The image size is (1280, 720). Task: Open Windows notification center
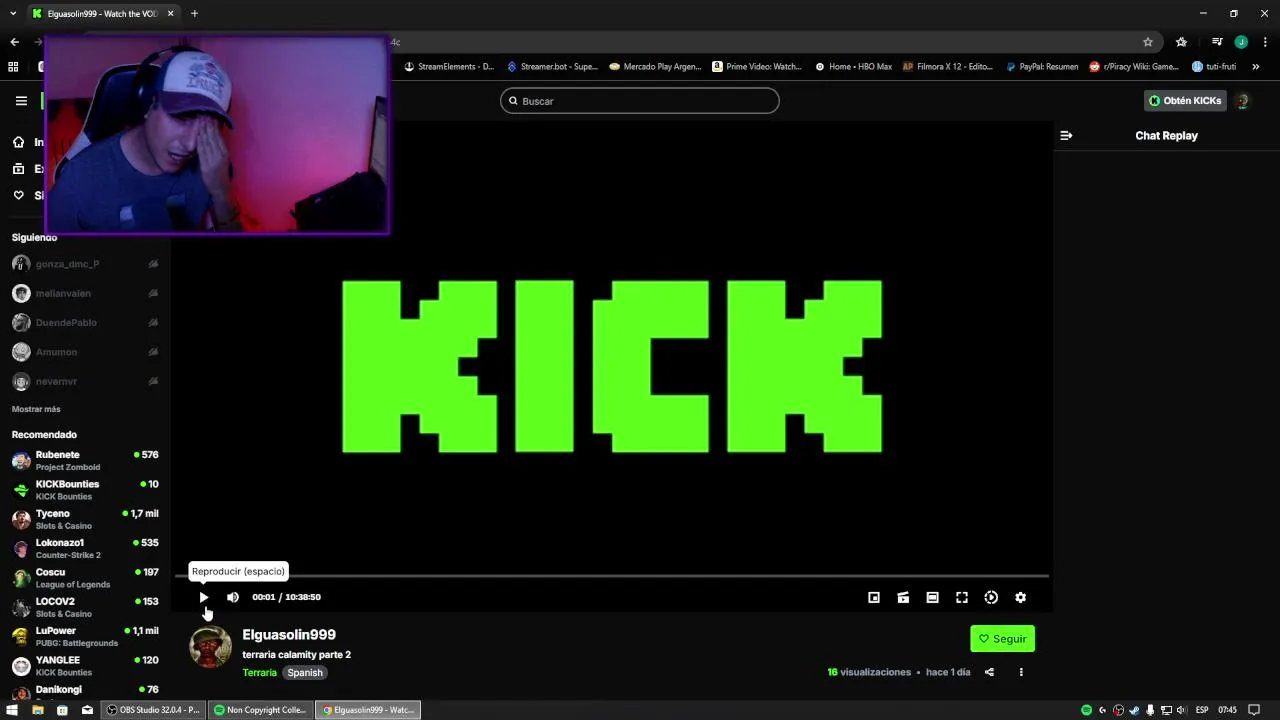(x=1254, y=710)
